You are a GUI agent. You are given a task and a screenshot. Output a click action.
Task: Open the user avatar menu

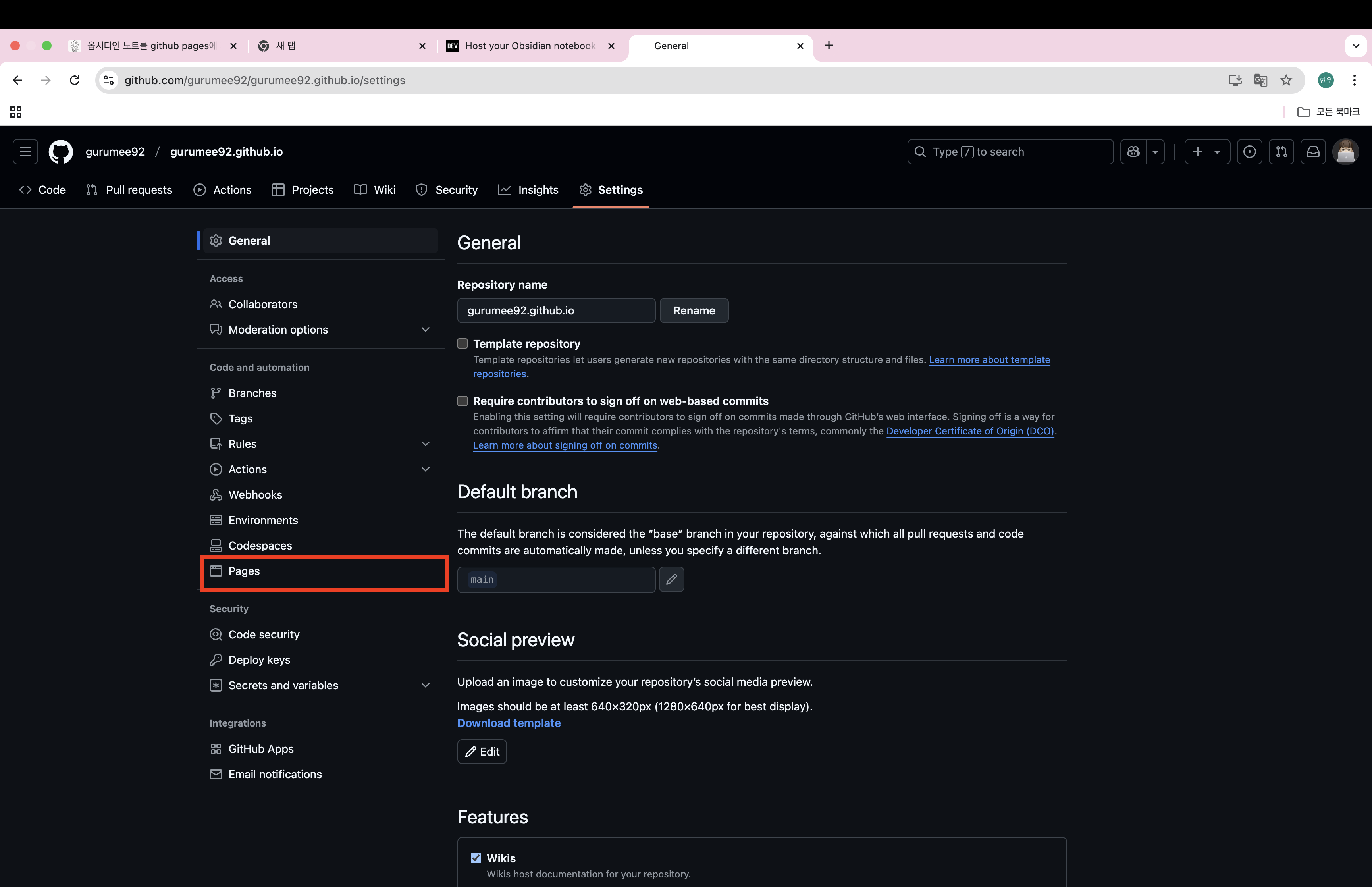[1345, 152]
